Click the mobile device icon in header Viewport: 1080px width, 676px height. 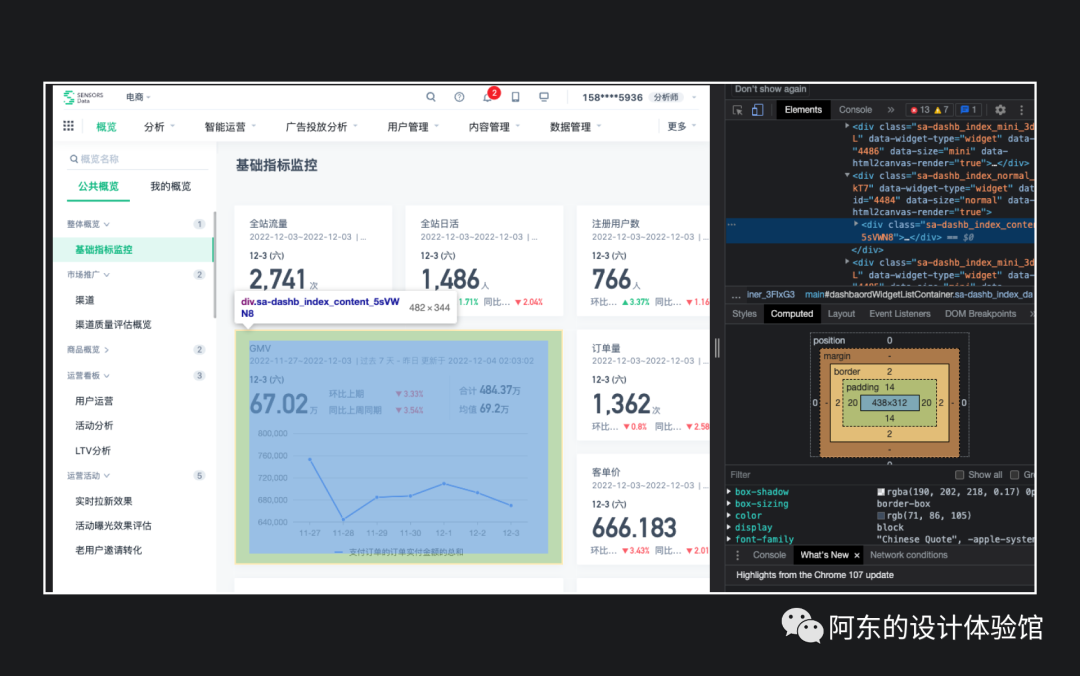[515, 97]
